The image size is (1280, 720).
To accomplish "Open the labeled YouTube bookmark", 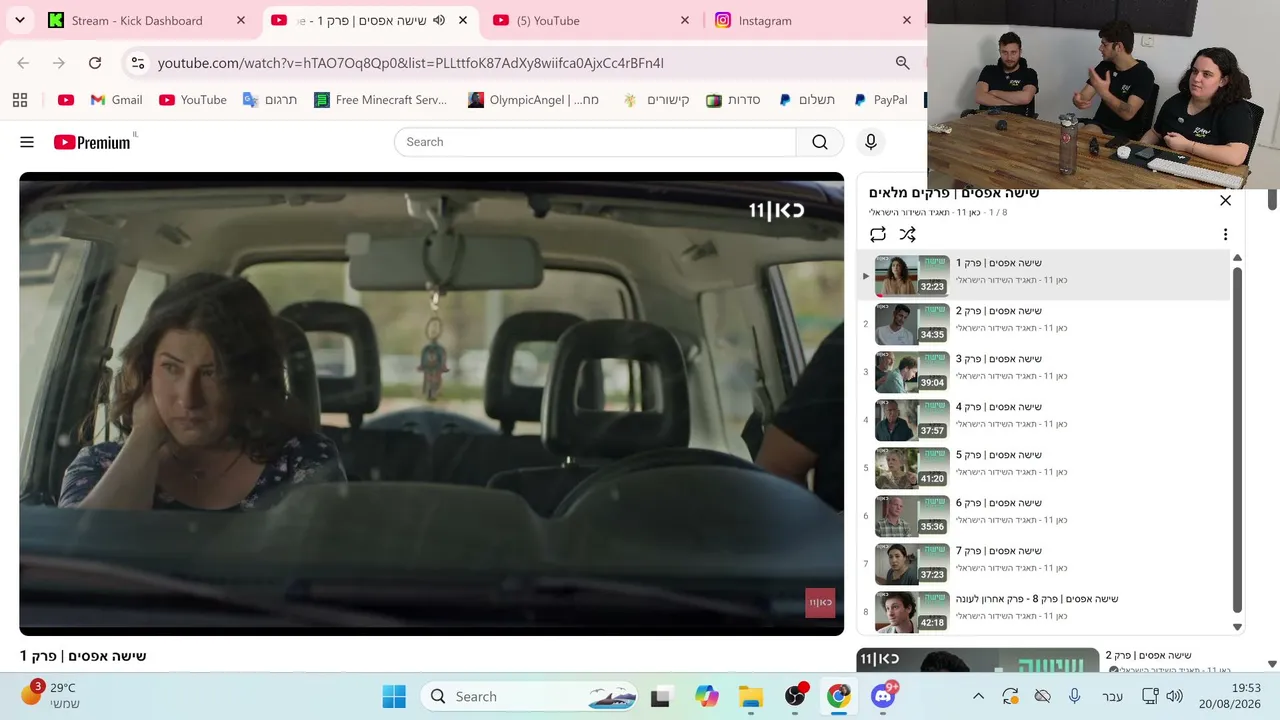I will coord(193,100).
